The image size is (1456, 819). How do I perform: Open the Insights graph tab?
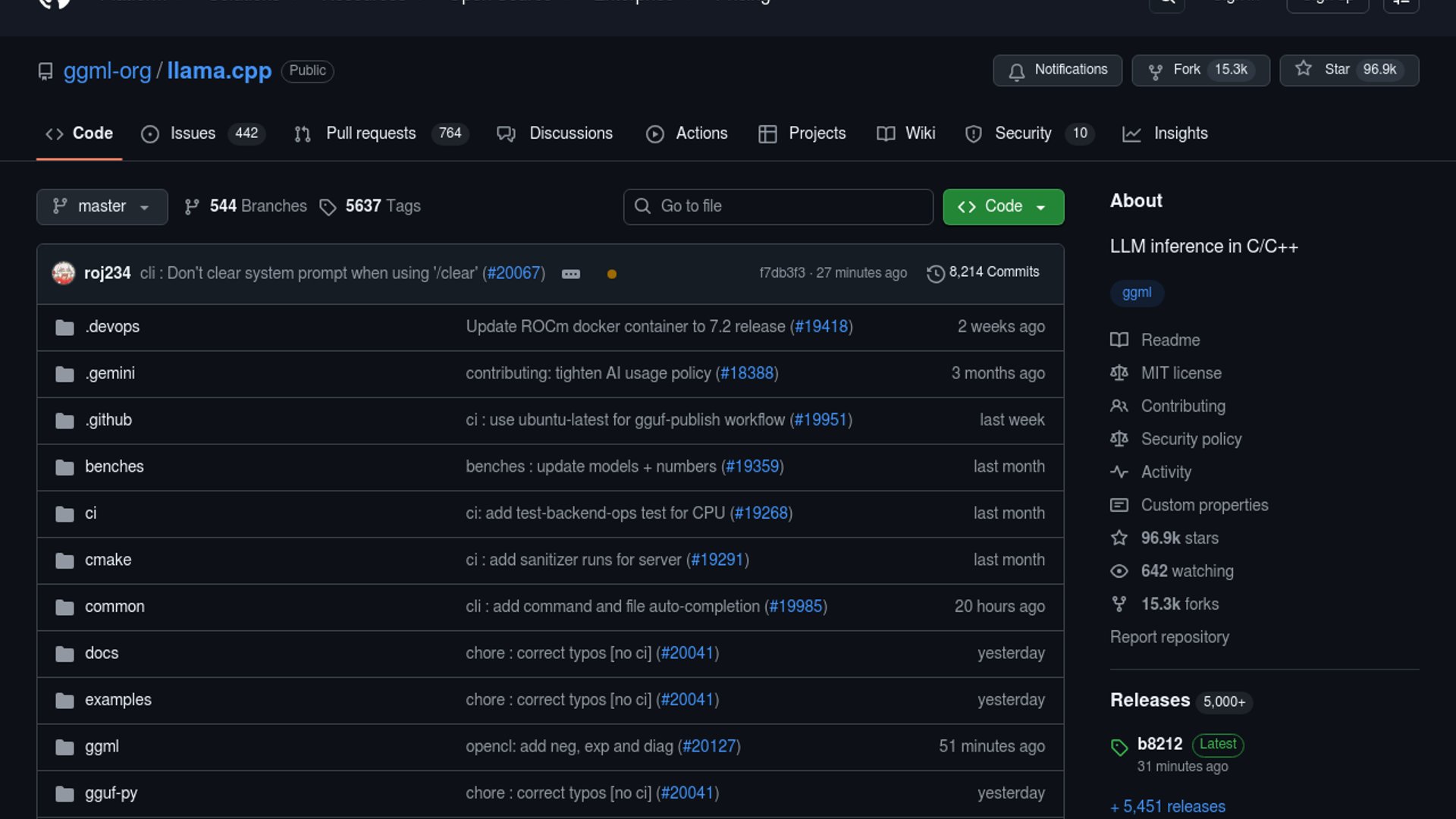1166,133
